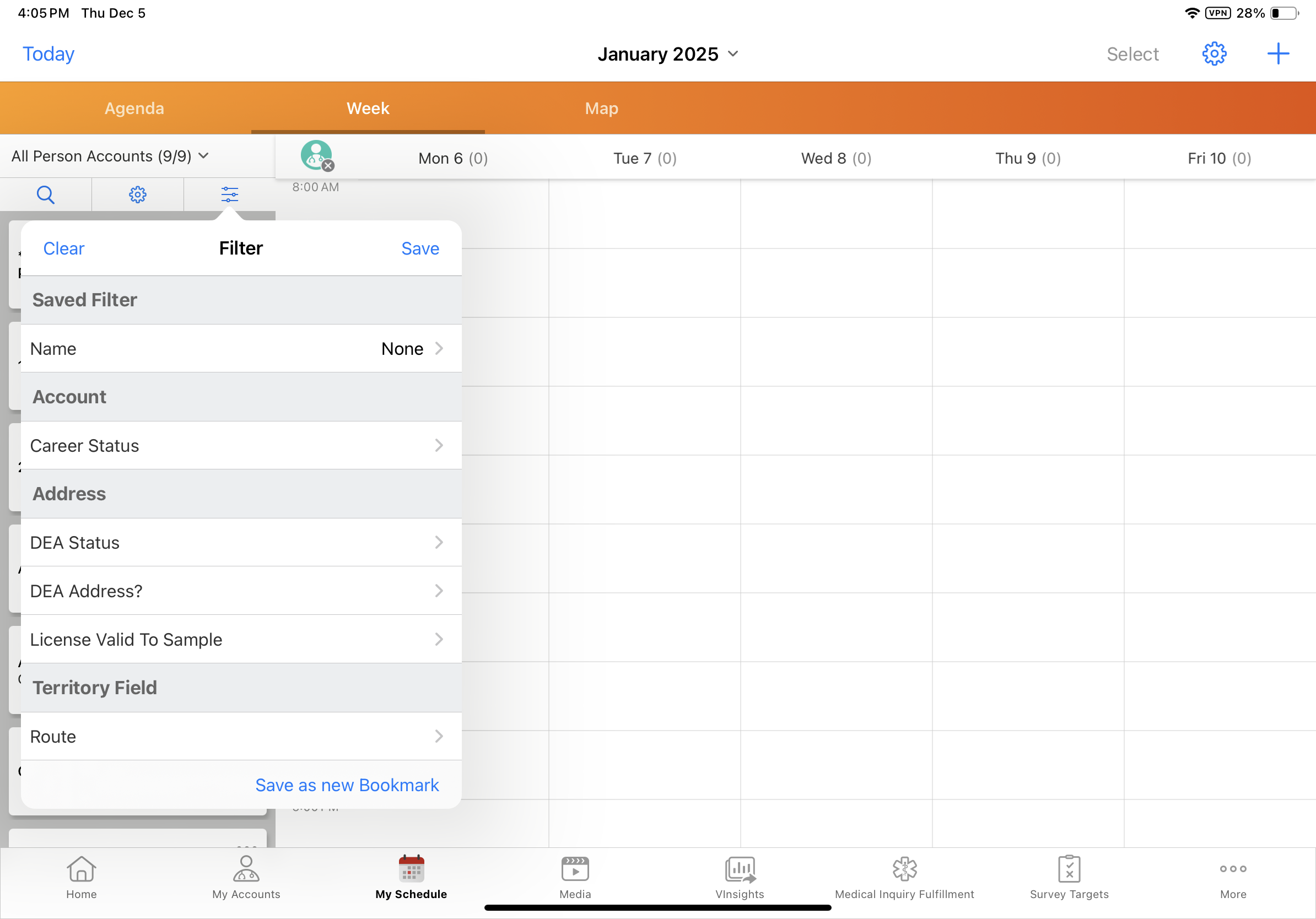Go to VInsights in bottom bar

740,877
